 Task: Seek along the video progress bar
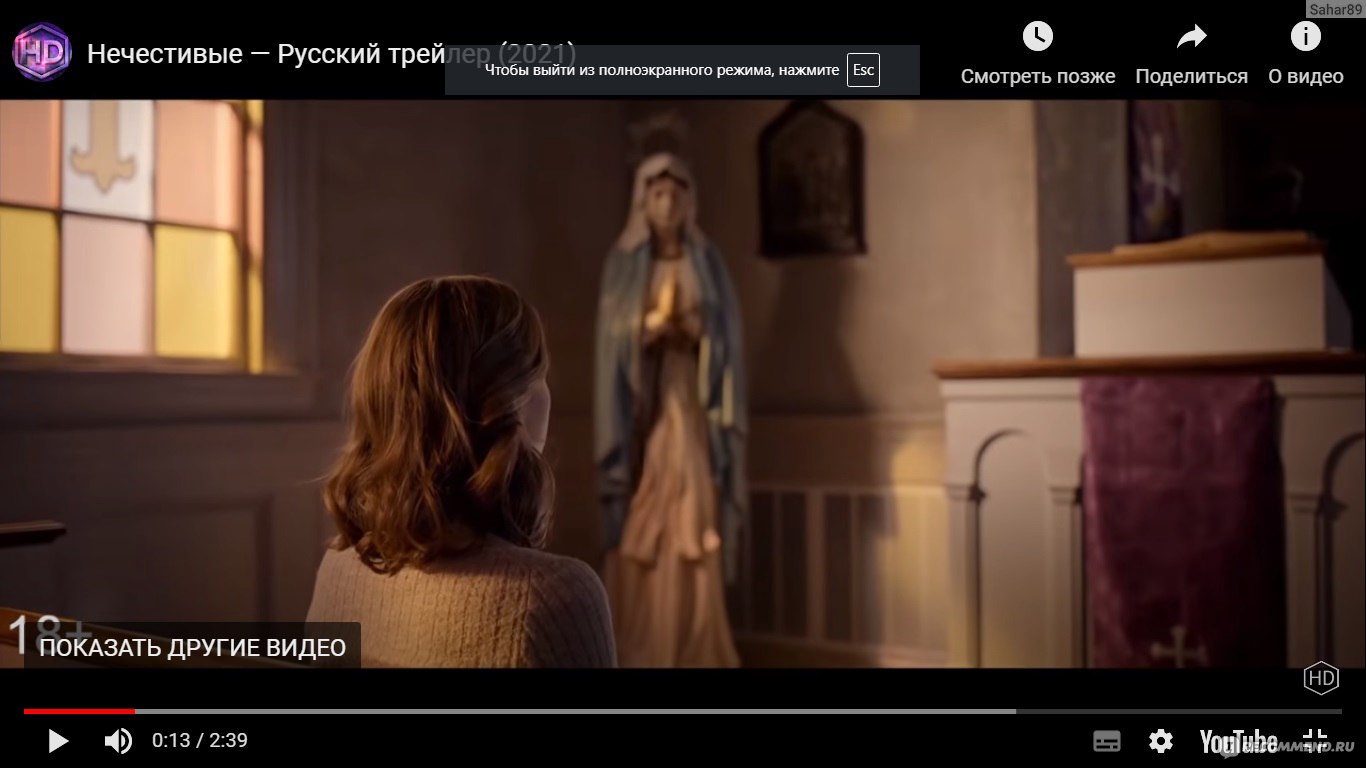tap(683, 711)
